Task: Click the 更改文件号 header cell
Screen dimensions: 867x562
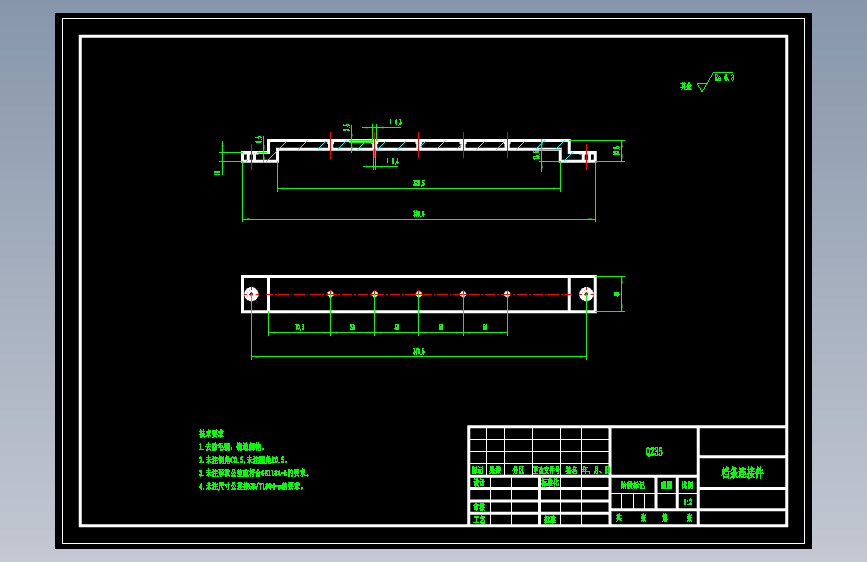Action: point(546,470)
